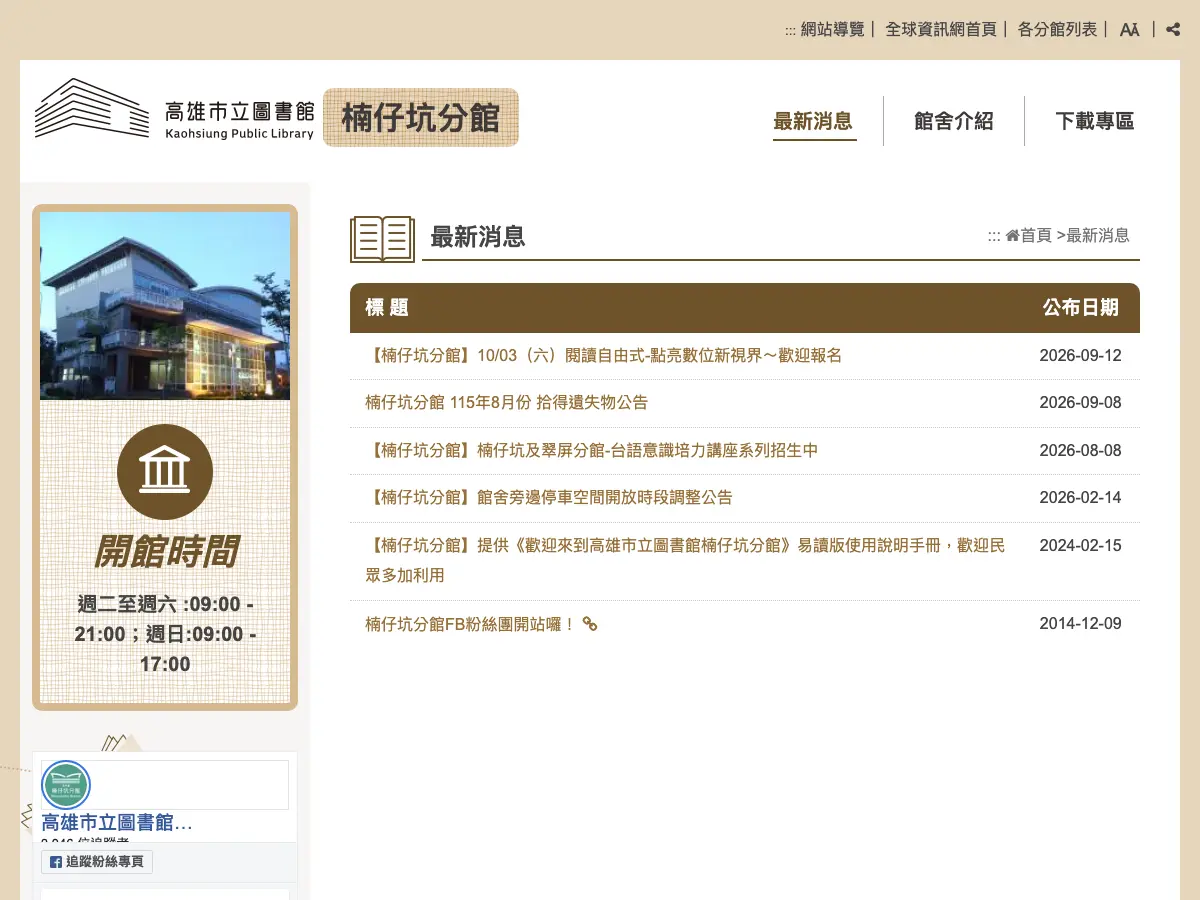The height and width of the screenshot is (900, 1200).
Task: Click the round Facebook page avatar
Action: [66, 785]
